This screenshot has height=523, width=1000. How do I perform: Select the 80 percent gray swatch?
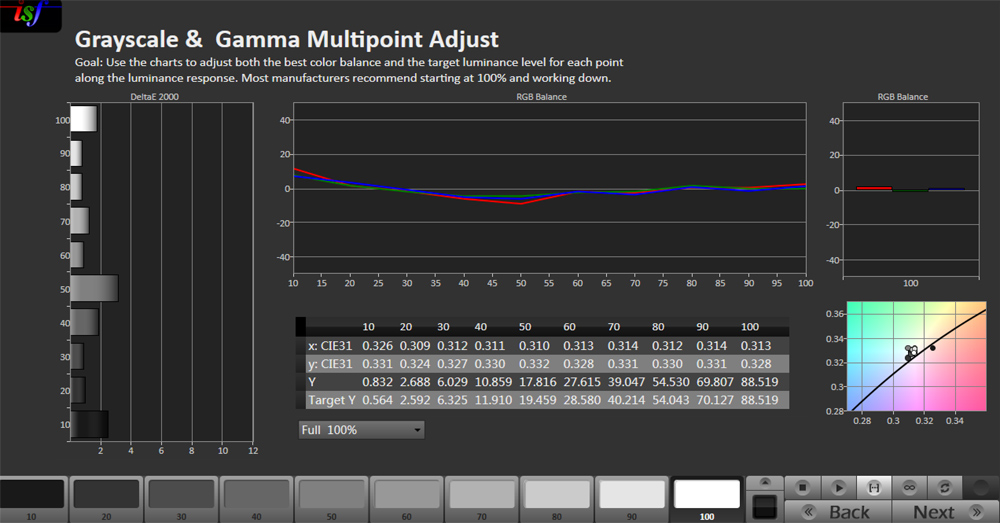pyautogui.click(x=557, y=494)
